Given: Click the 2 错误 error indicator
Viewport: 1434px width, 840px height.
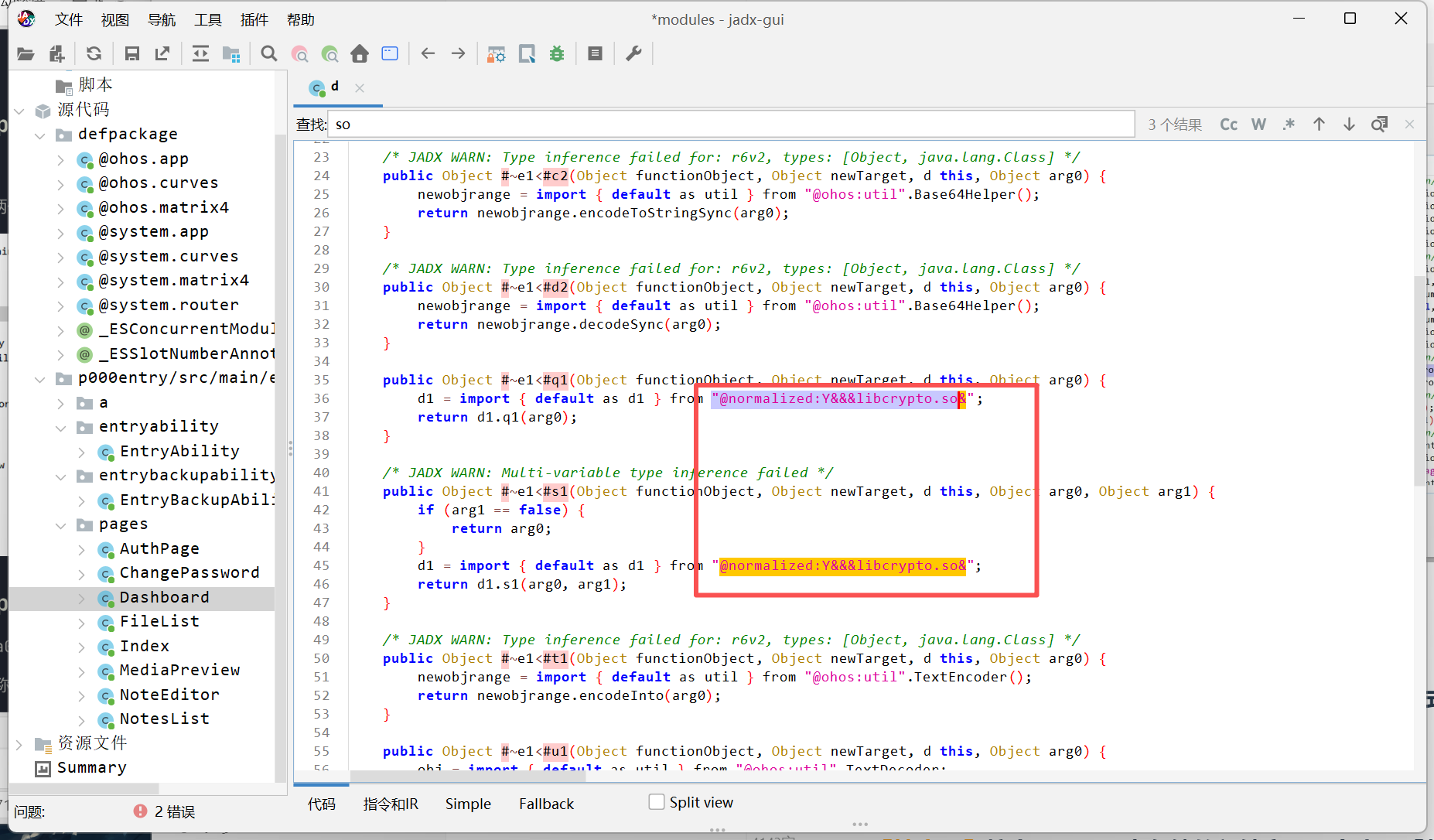Looking at the screenshot, I should click(x=164, y=811).
